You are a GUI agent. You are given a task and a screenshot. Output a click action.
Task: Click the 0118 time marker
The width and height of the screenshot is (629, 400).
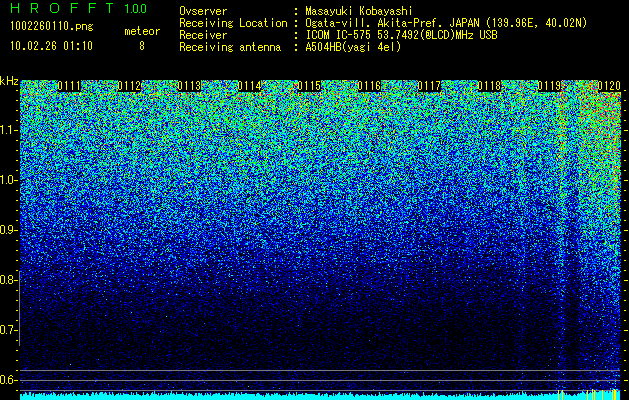(x=489, y=86)
